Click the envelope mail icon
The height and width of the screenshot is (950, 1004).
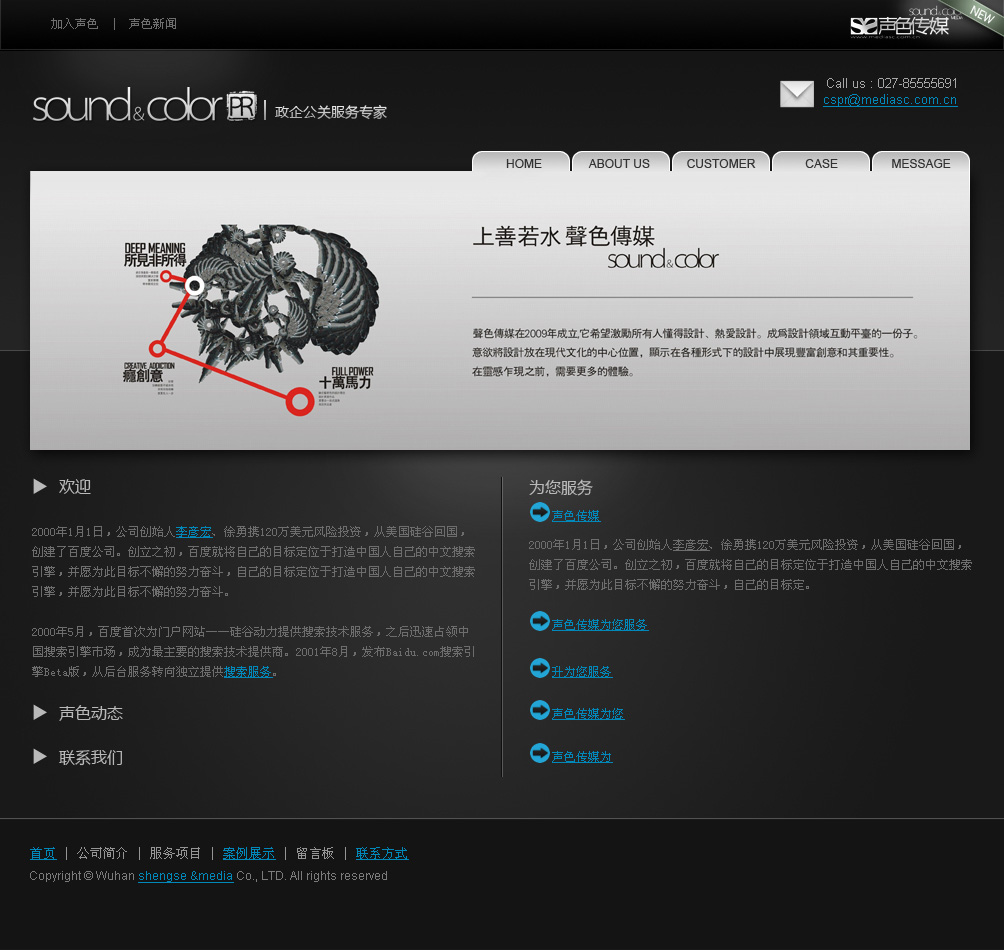pos(797,93)
